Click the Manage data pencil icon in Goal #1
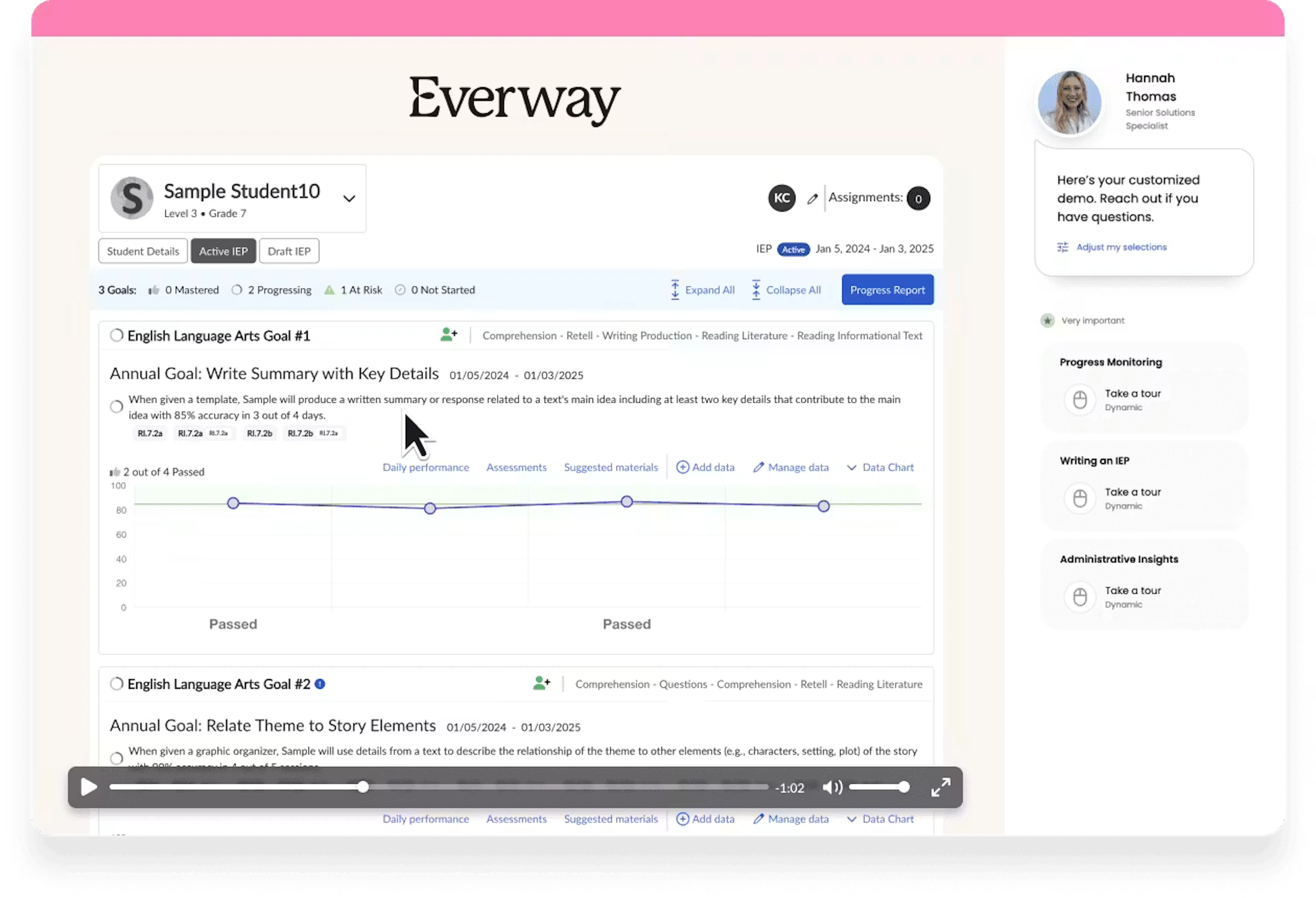Image resolution: width=1316 pixels, height=898 pixels. pyautogui.click(x=758, y=467)
